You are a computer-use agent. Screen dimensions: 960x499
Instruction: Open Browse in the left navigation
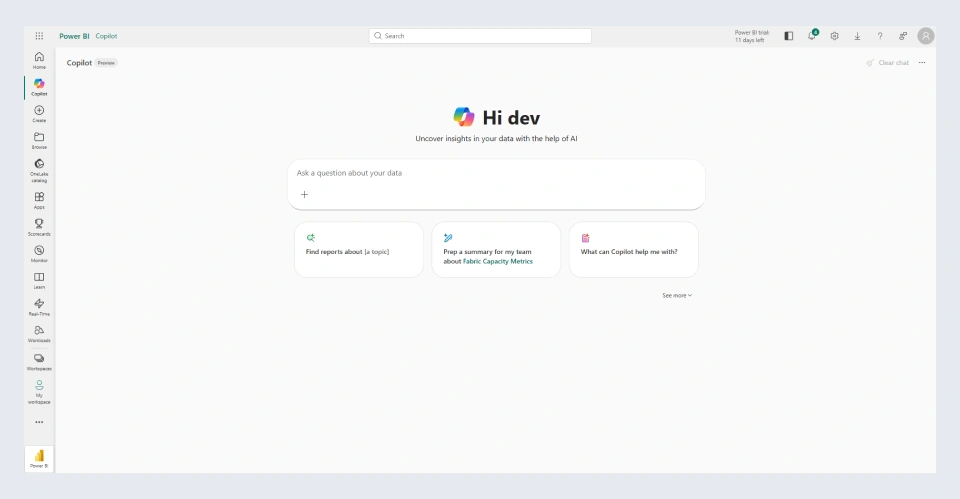39,139
